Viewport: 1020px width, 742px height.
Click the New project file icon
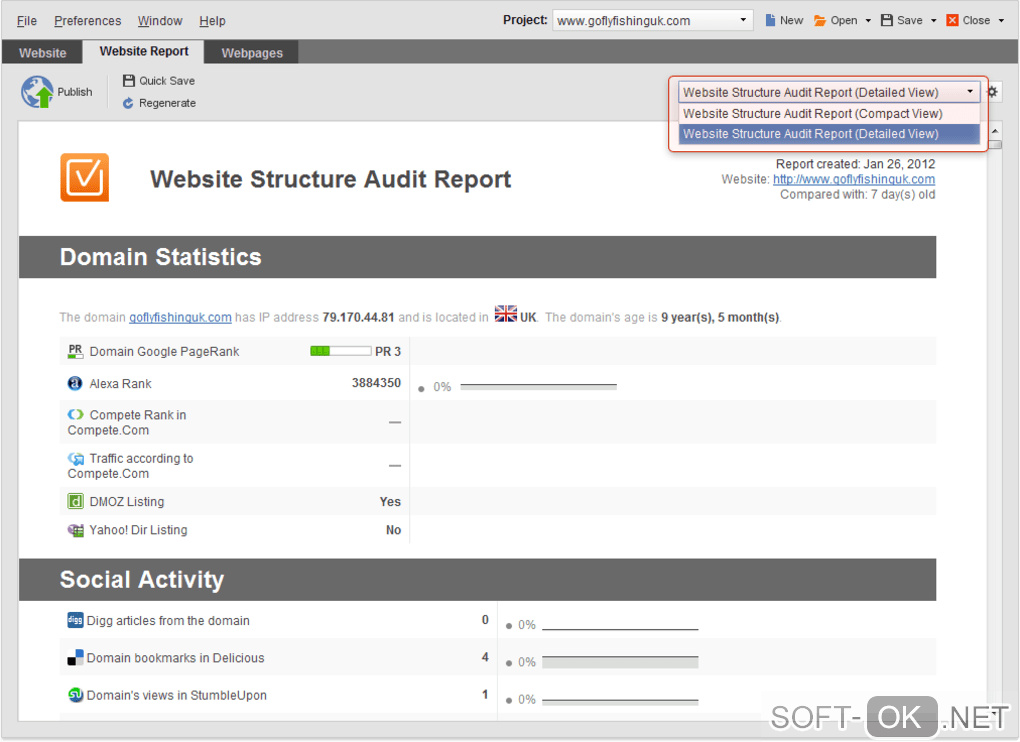(x=770, y=20)
